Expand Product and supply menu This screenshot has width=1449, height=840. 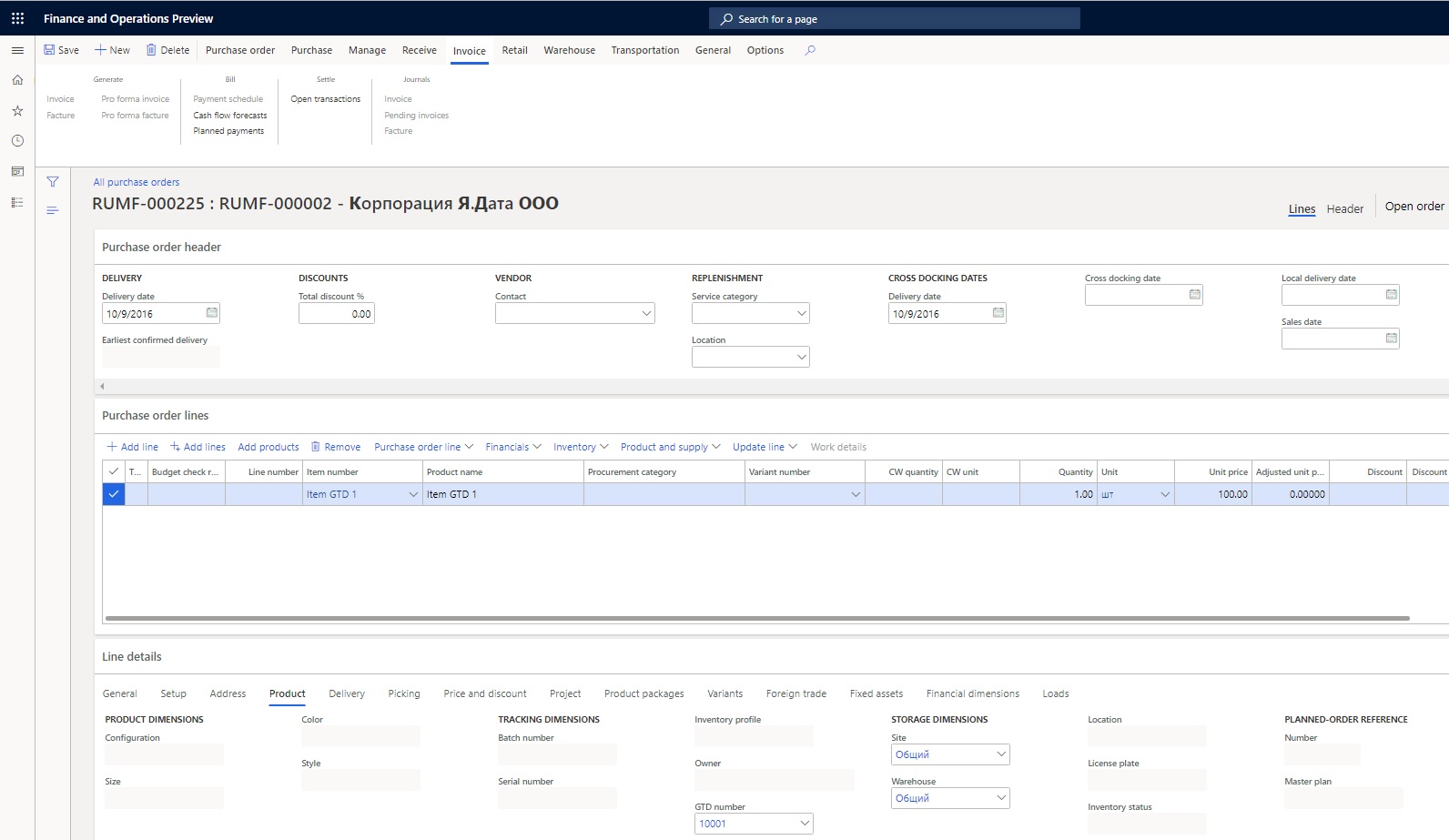[x=670, y=447]
